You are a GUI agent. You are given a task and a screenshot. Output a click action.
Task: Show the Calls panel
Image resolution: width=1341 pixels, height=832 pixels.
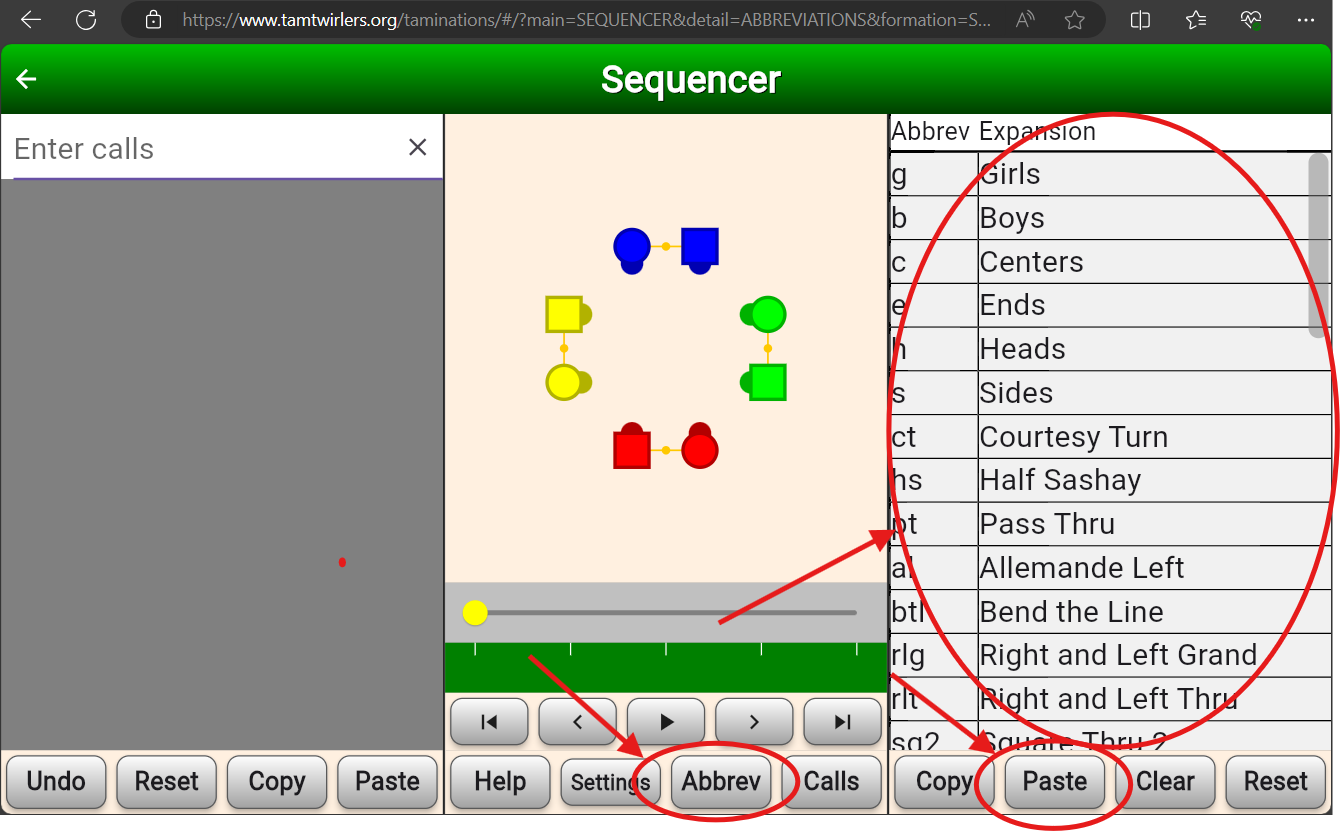pos(832,781)
